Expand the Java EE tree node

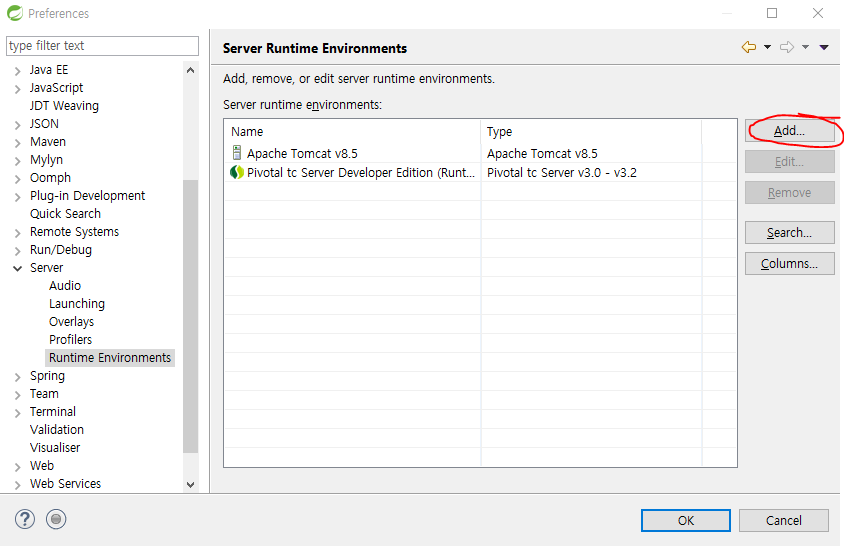pyautogui.click(x=18, y=71)
